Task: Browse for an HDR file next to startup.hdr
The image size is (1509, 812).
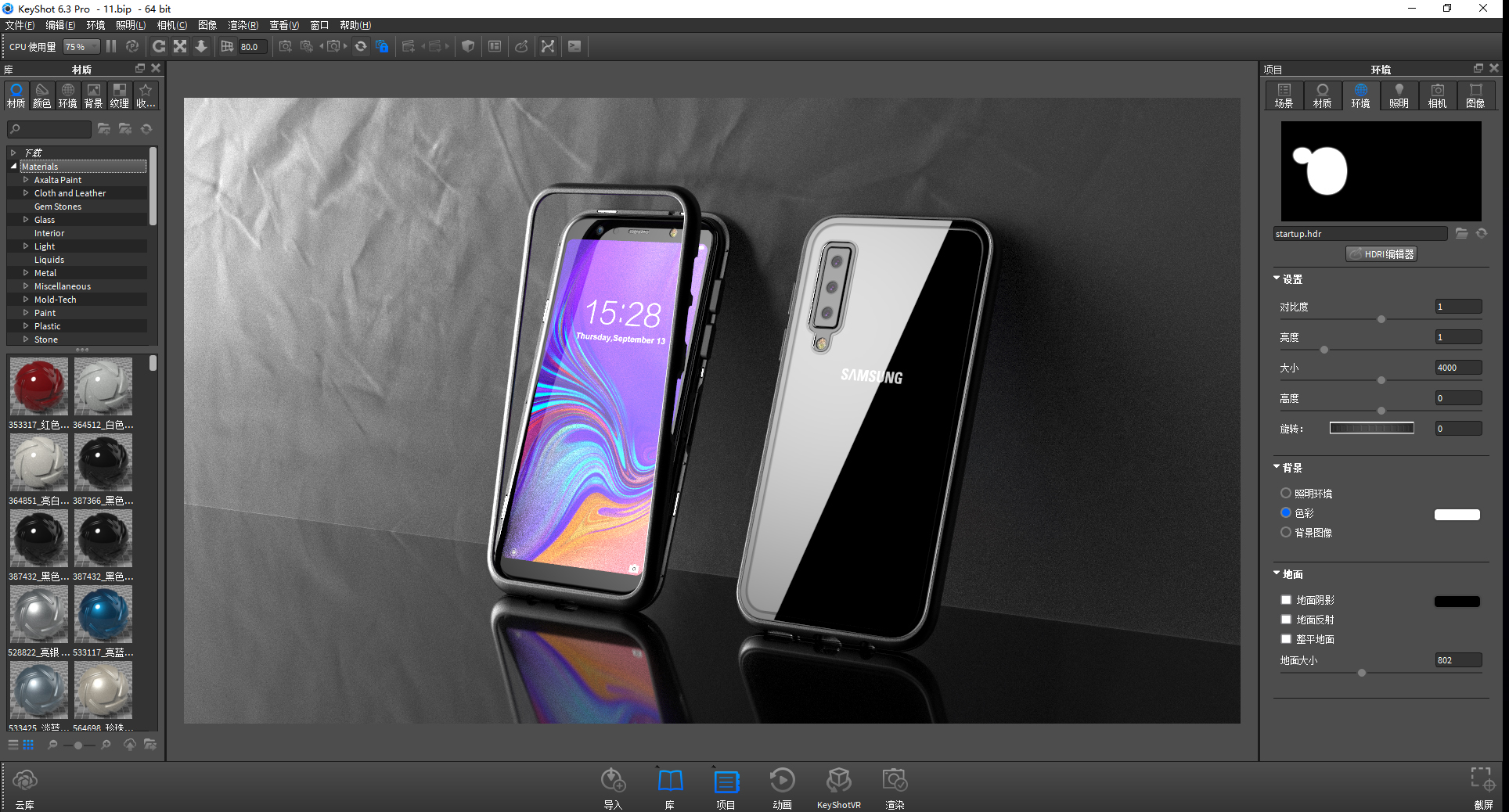Action: 1462,232
